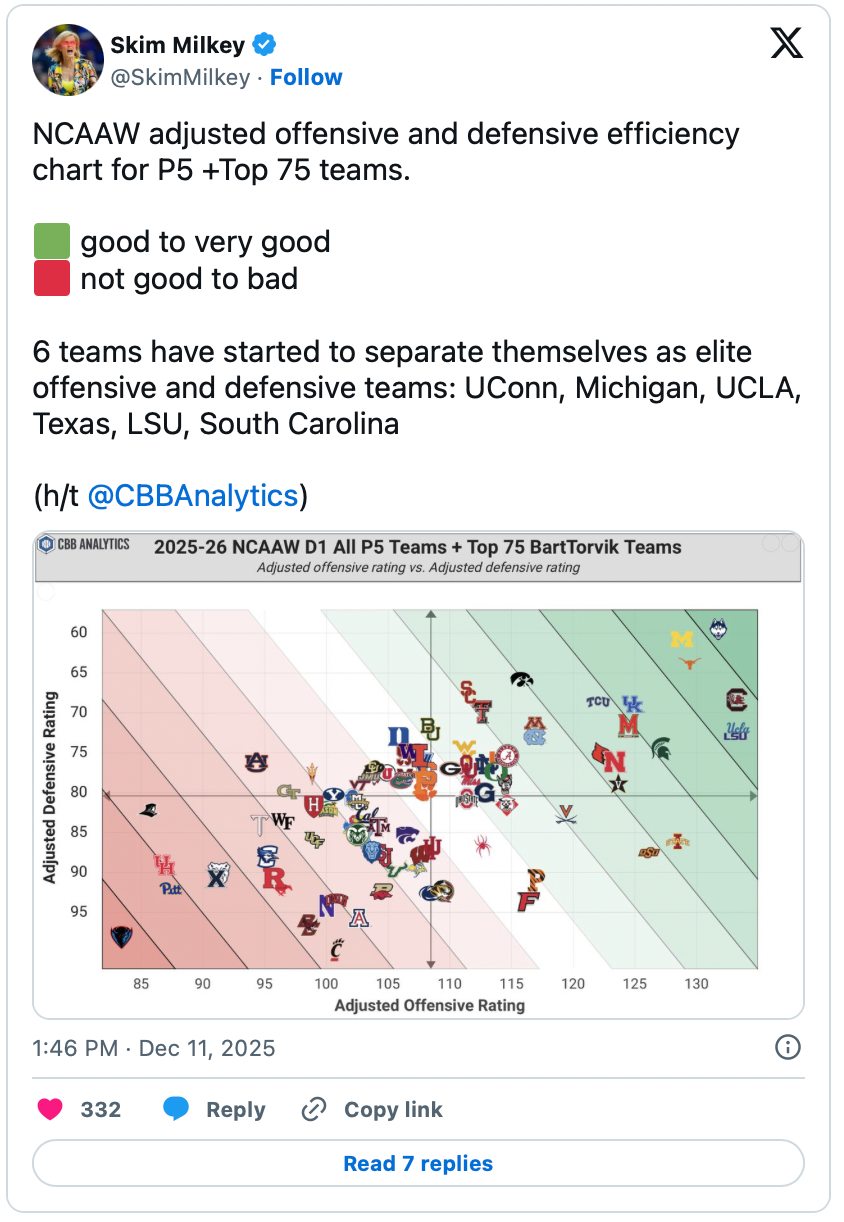
Task: Click the Copy link chain icon
Action: [x=314, y=1109]
